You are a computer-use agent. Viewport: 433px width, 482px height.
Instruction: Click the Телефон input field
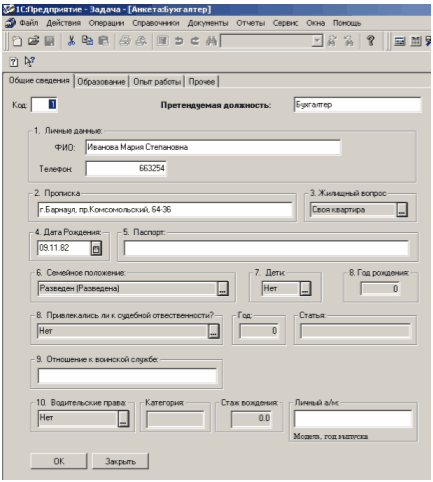coord(126,169)
